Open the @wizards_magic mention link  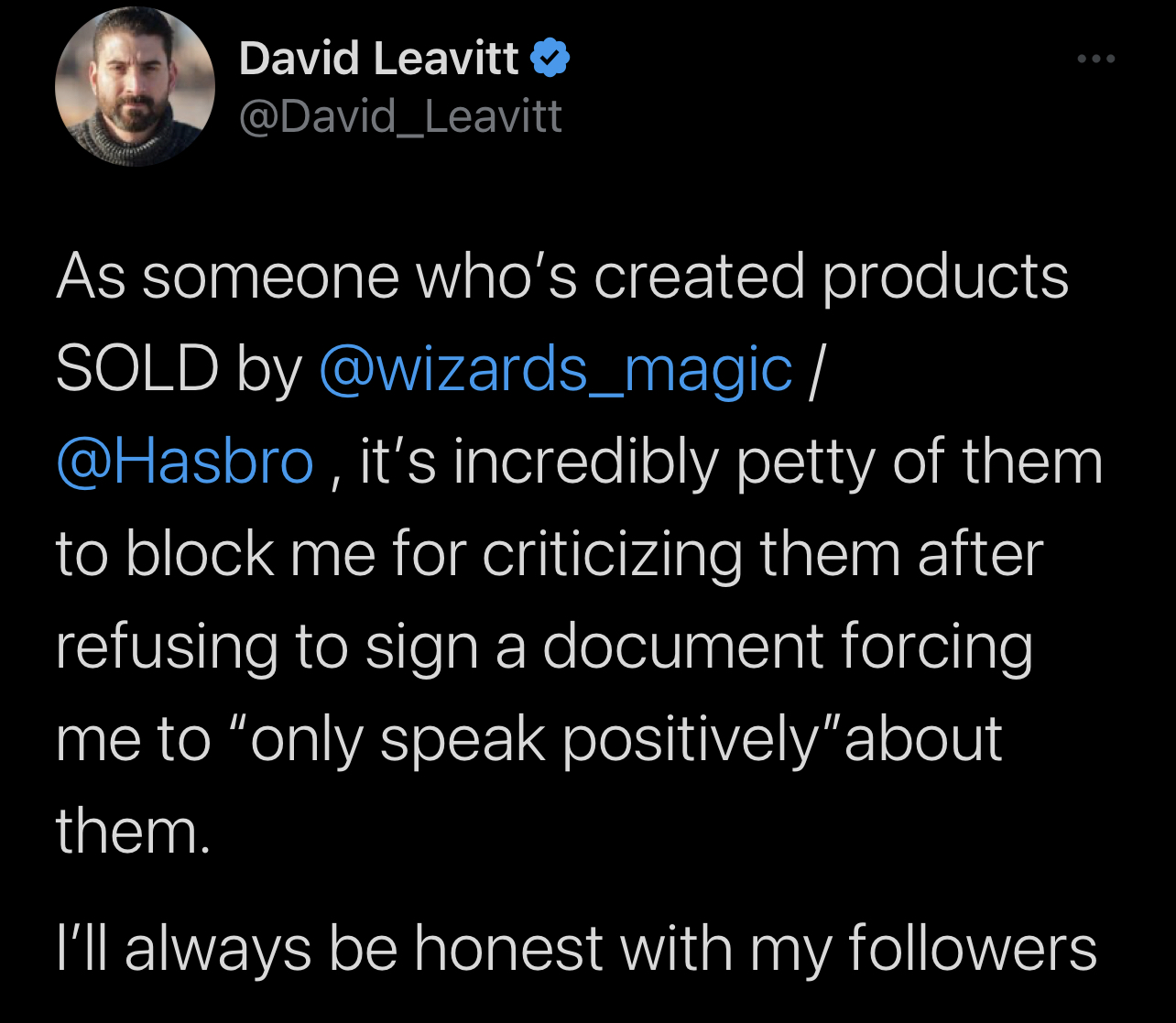click(555, 369)
